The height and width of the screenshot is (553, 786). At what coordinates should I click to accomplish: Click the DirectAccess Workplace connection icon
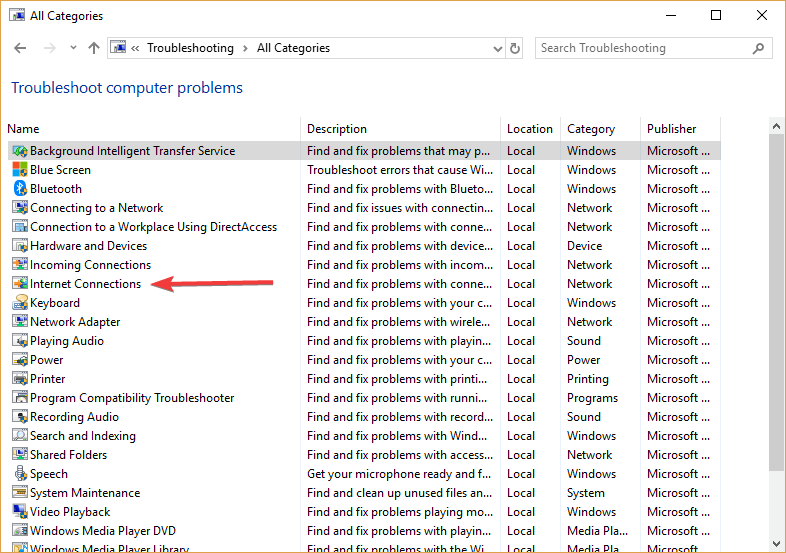tap(20, 227)
